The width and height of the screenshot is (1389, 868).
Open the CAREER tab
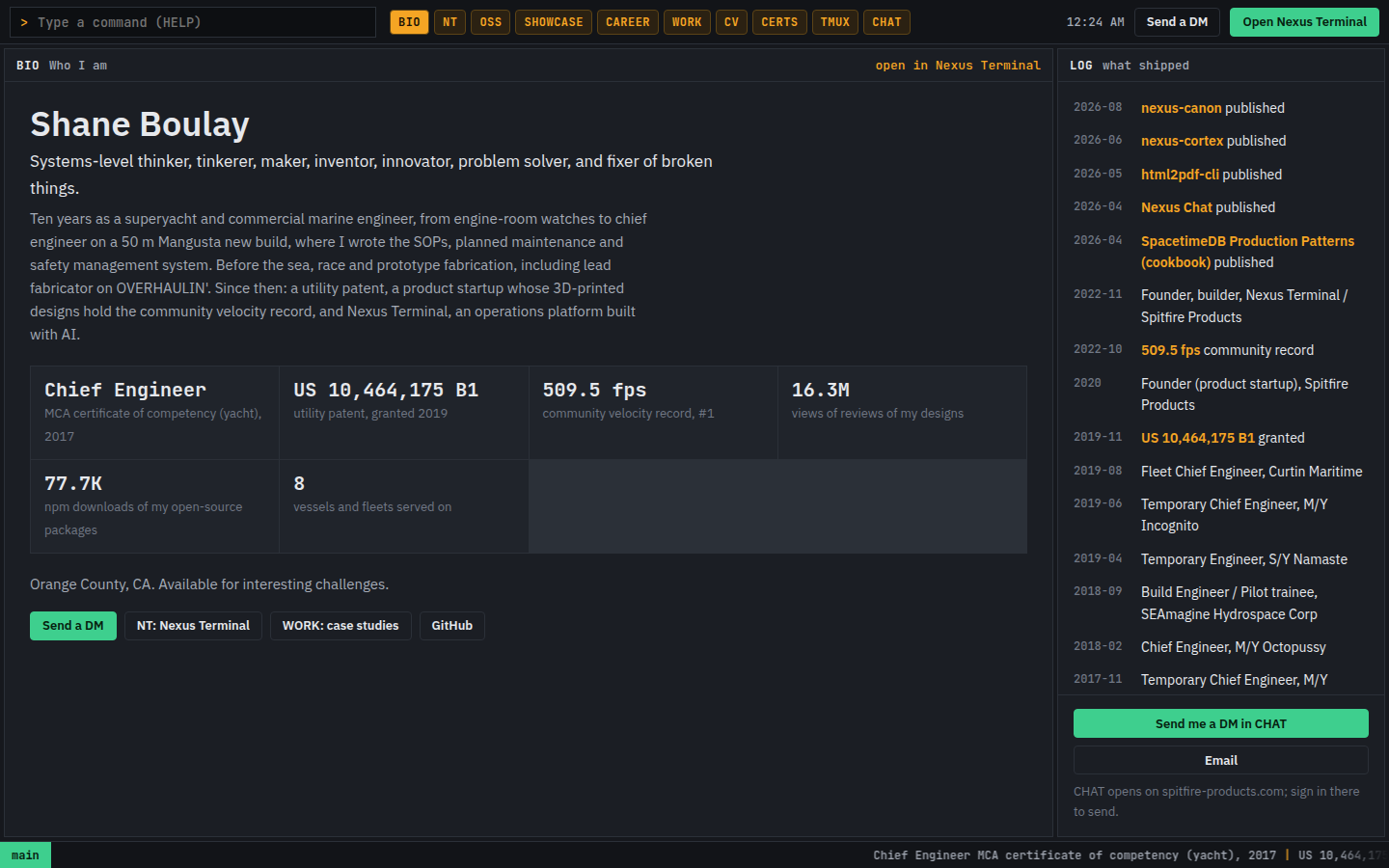pos(628,22)
